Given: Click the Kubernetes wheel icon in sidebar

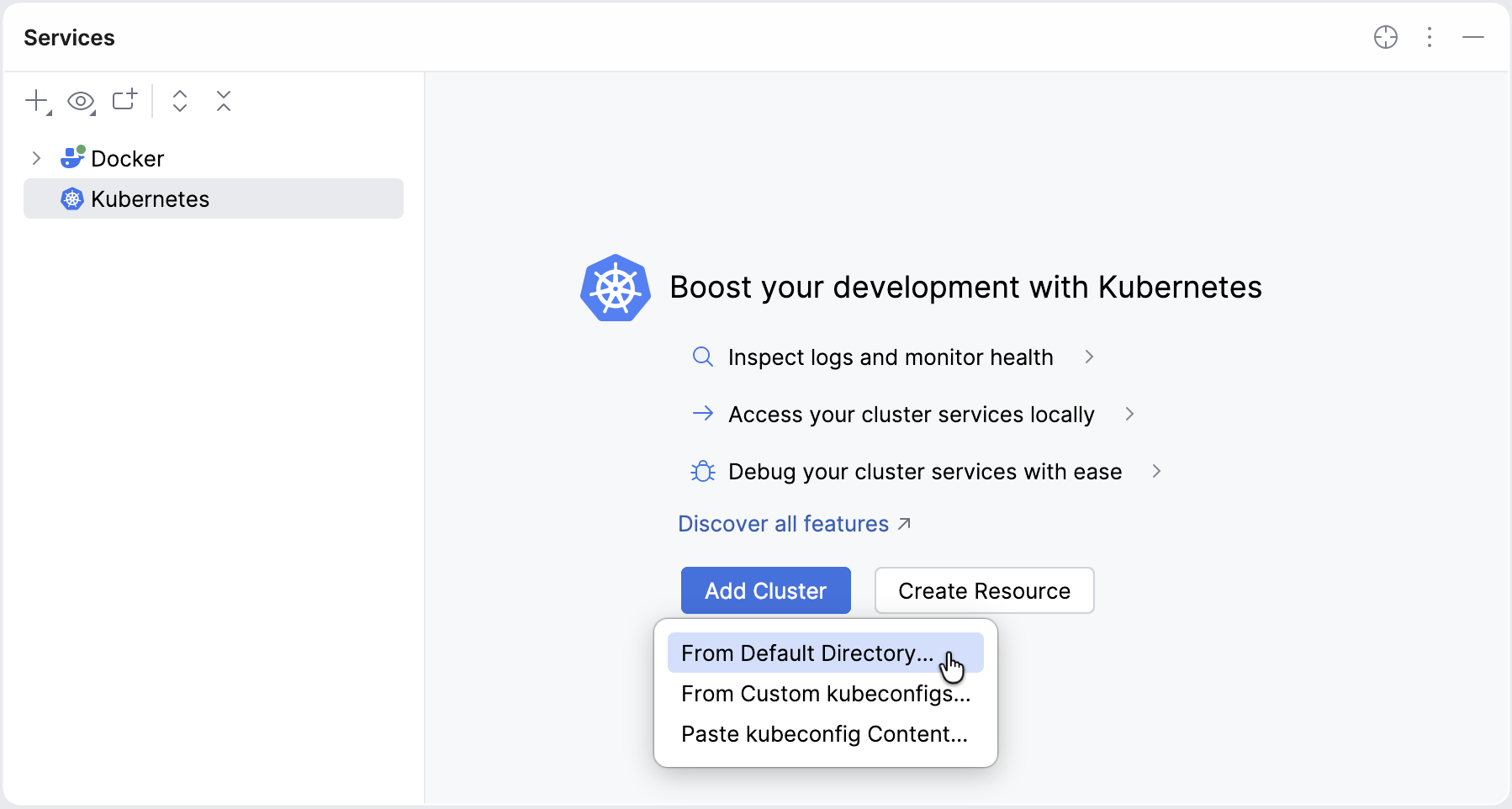Looking at the screenshot, I should tap(71, 198).
